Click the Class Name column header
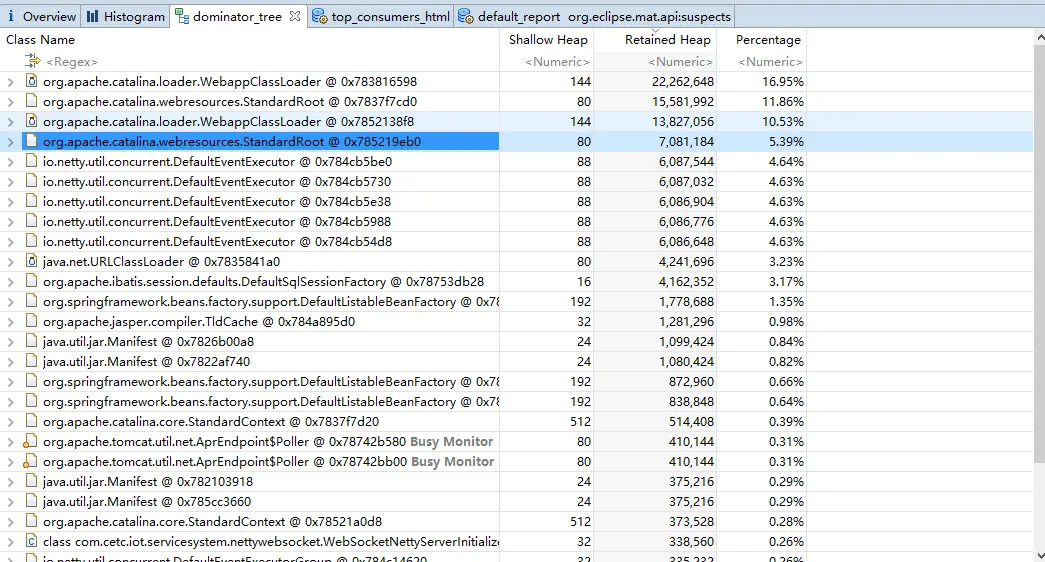This screenshot has height=562, width=1045. (x=40, y=39)
